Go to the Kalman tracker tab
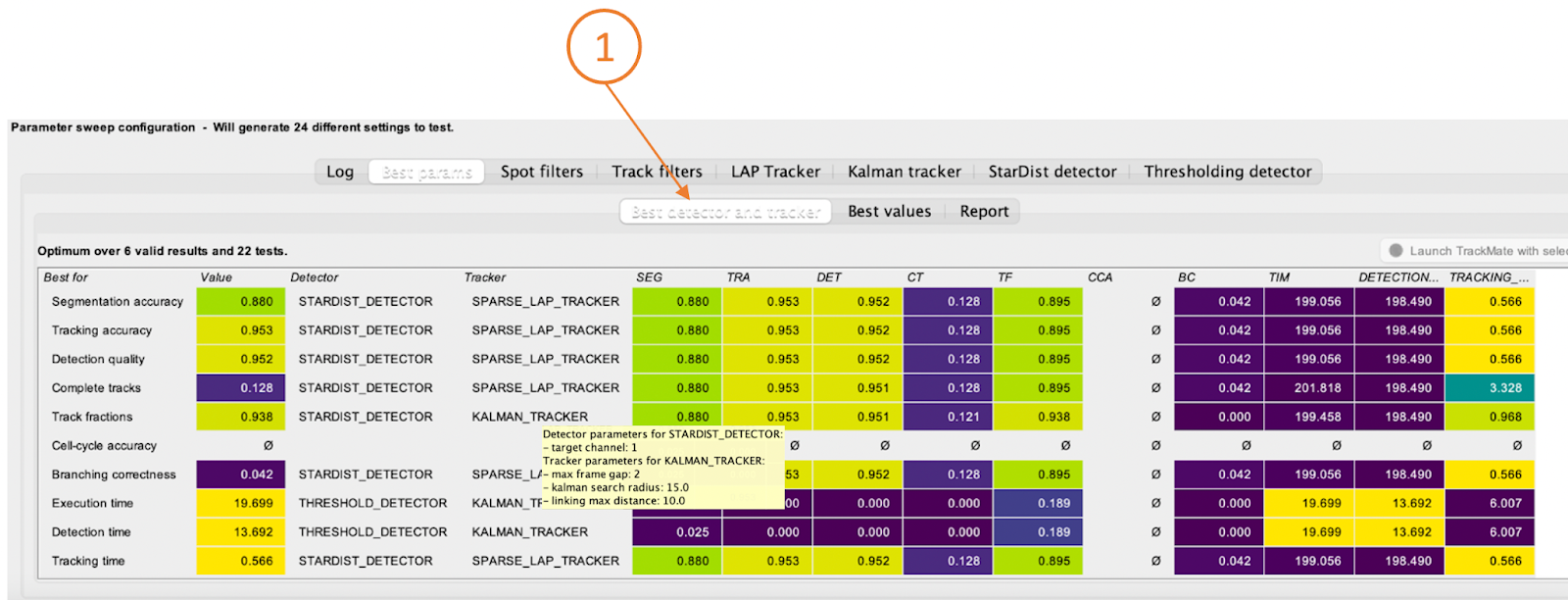Screen dimensions: 1568x600 (905, 172)
